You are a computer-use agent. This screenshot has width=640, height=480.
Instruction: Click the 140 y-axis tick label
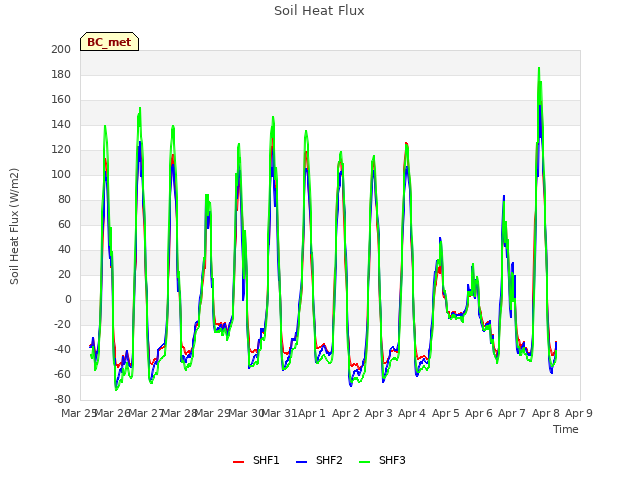tap(61, 124)
